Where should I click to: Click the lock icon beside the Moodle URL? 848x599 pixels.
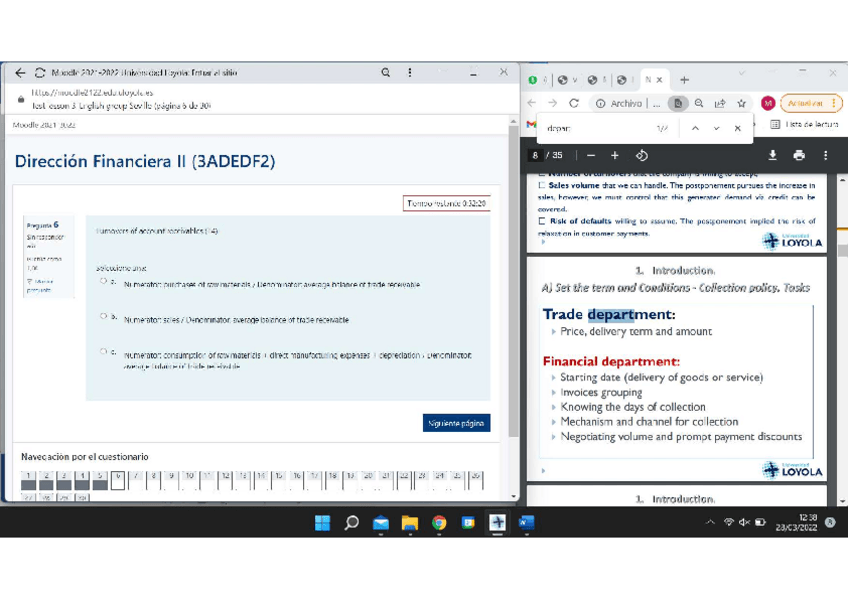point(21,99)
